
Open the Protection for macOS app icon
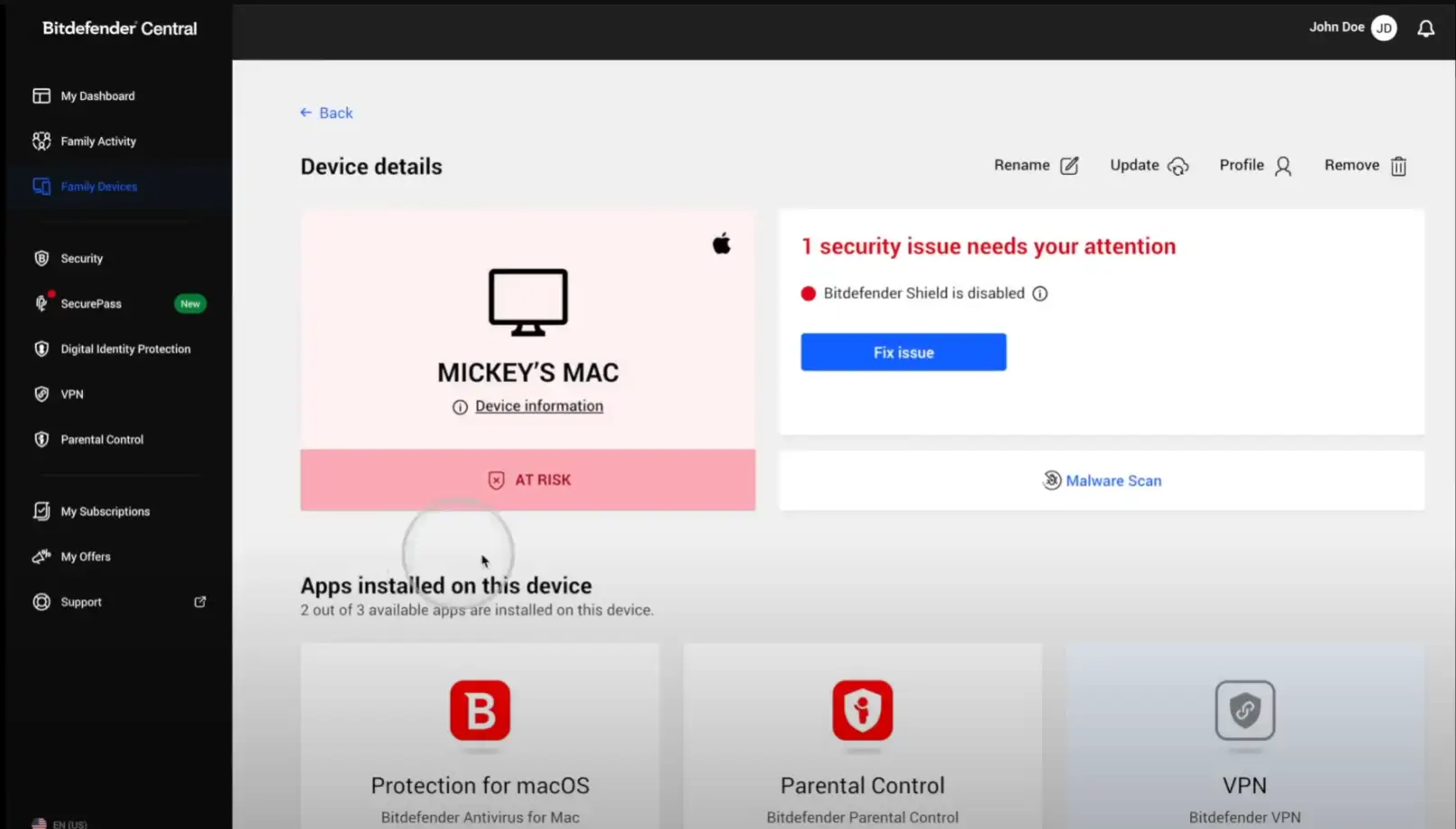coord(480,710)
